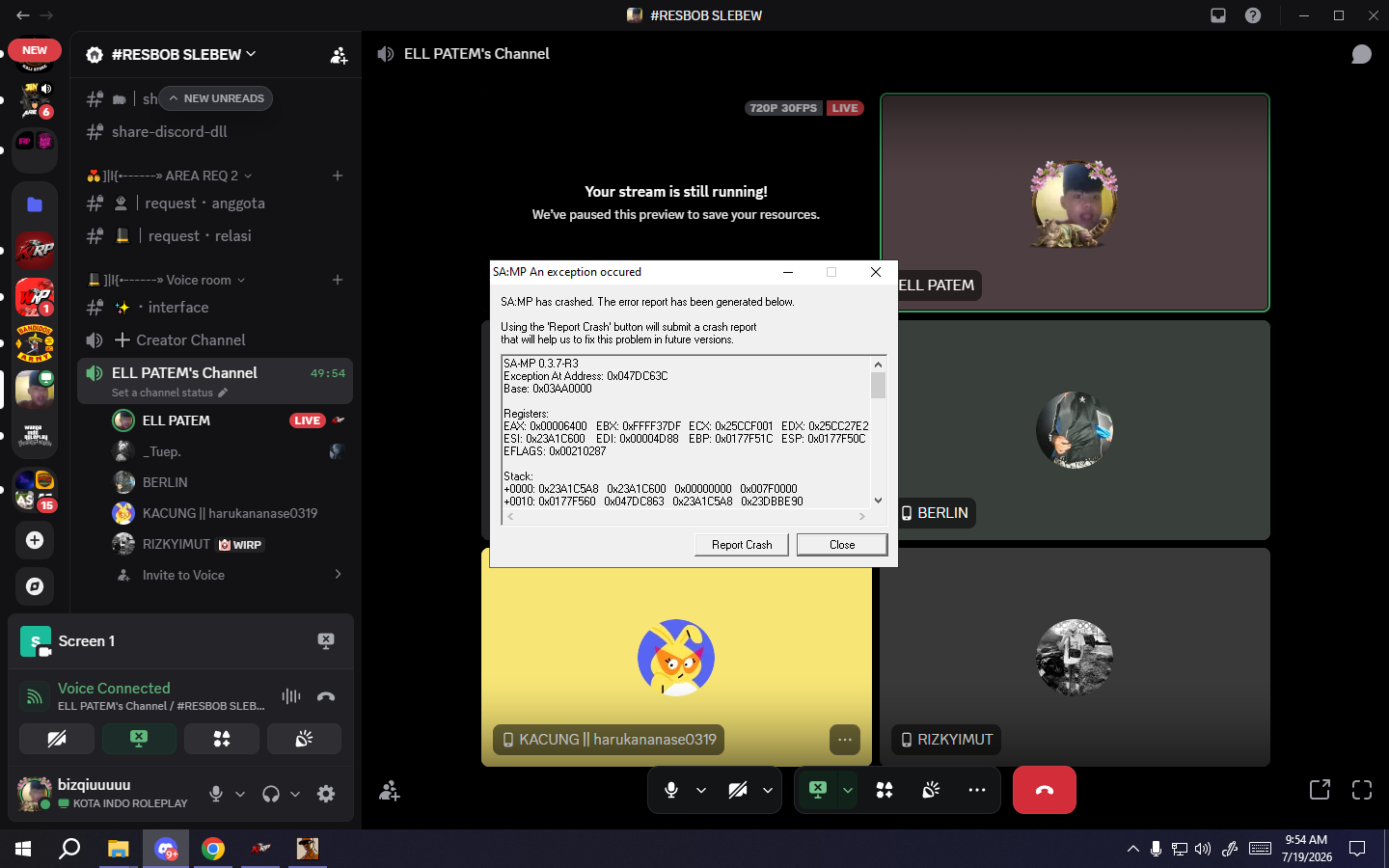Image resolution: width=1389 pixels, height=868 pixels.
Task: Toggle deafen headphones in user panel
Action: point(271,794)
